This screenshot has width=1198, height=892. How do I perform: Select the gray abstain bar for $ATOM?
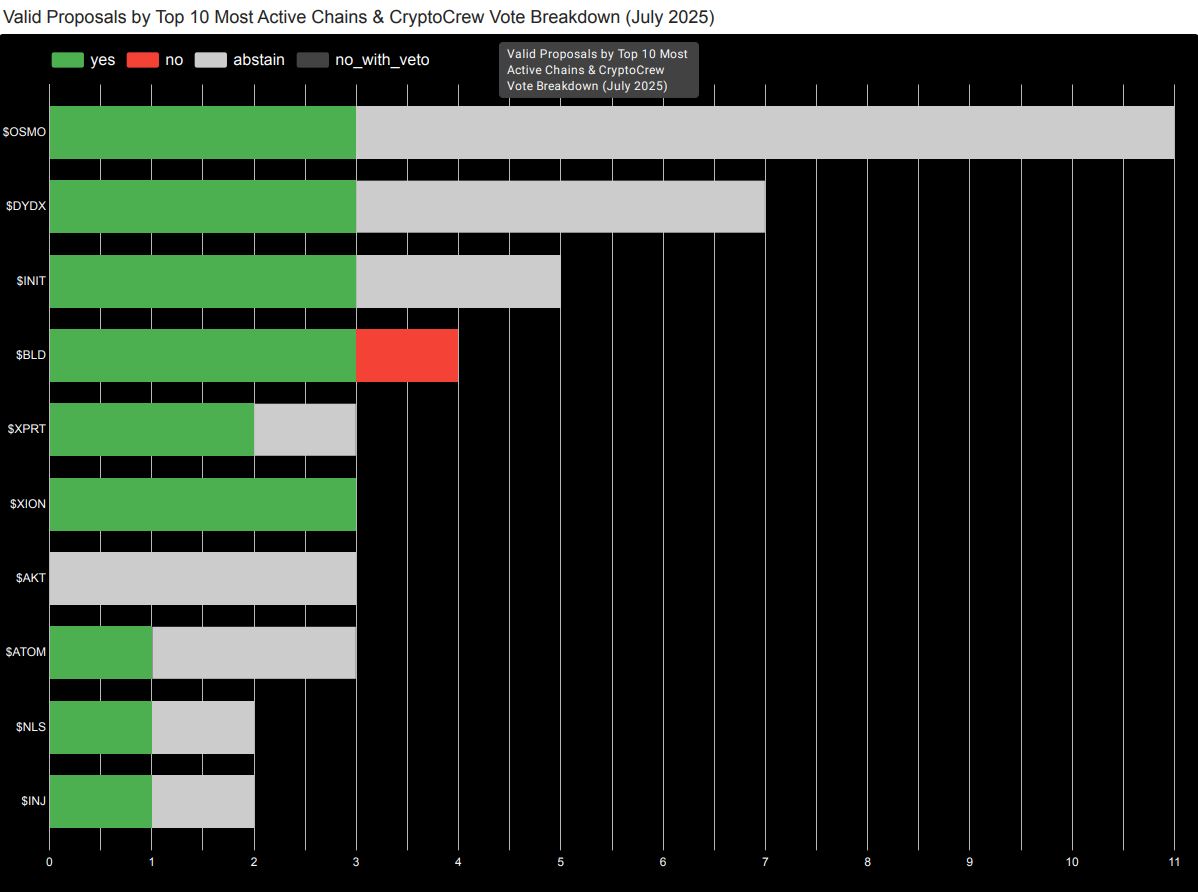[254, 653]
